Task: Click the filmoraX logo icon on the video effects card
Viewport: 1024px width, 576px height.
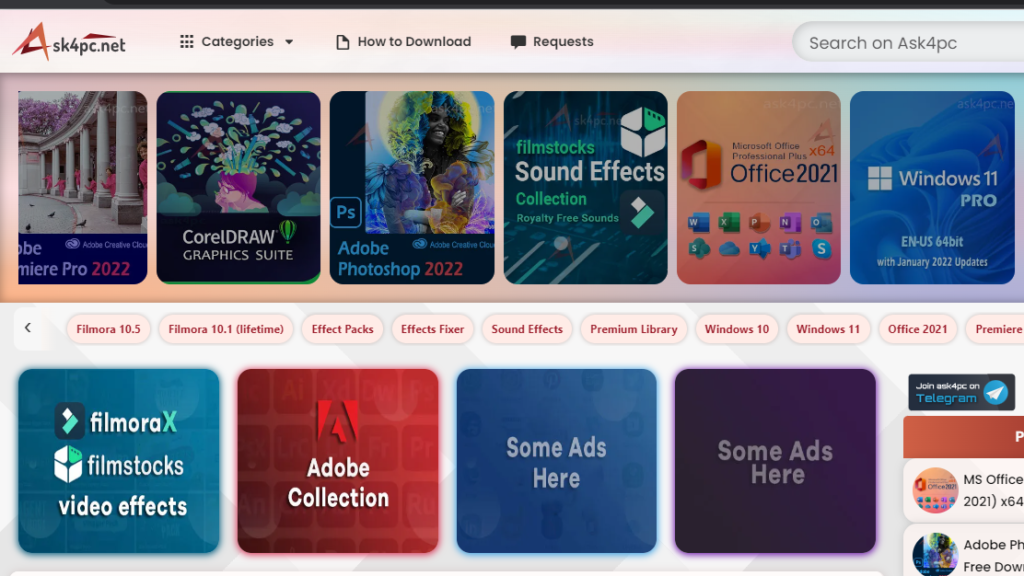Action: (x=69, y=421)
